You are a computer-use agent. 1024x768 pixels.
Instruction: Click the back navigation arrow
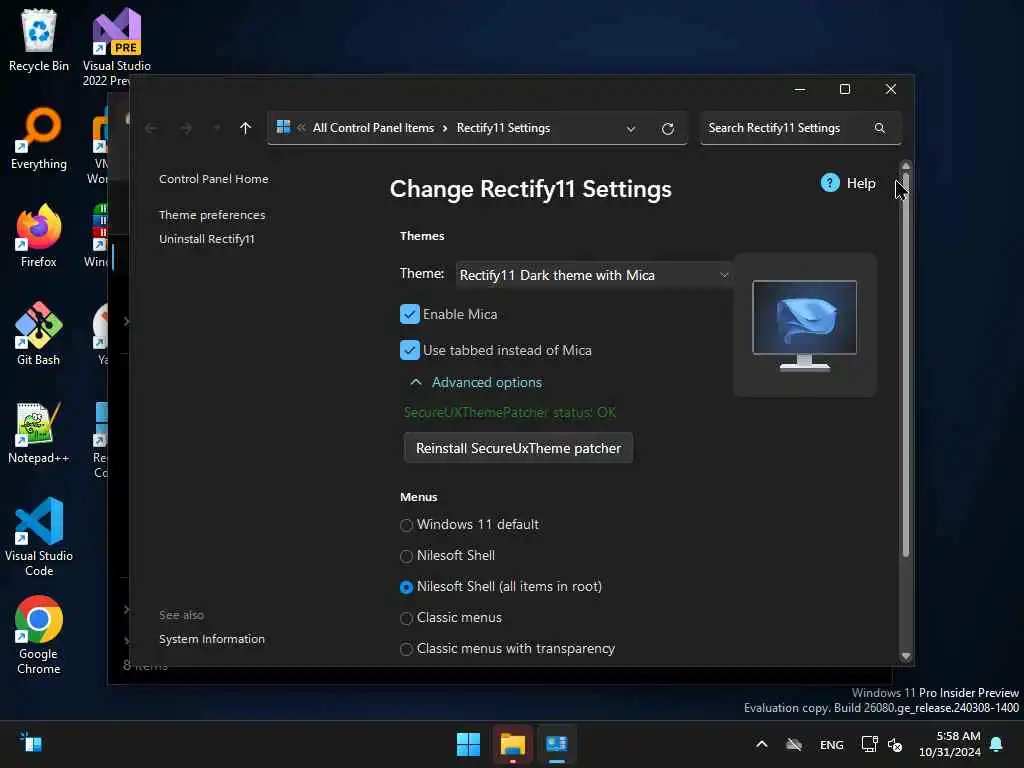pyautogui.click(x=152, y=128)
